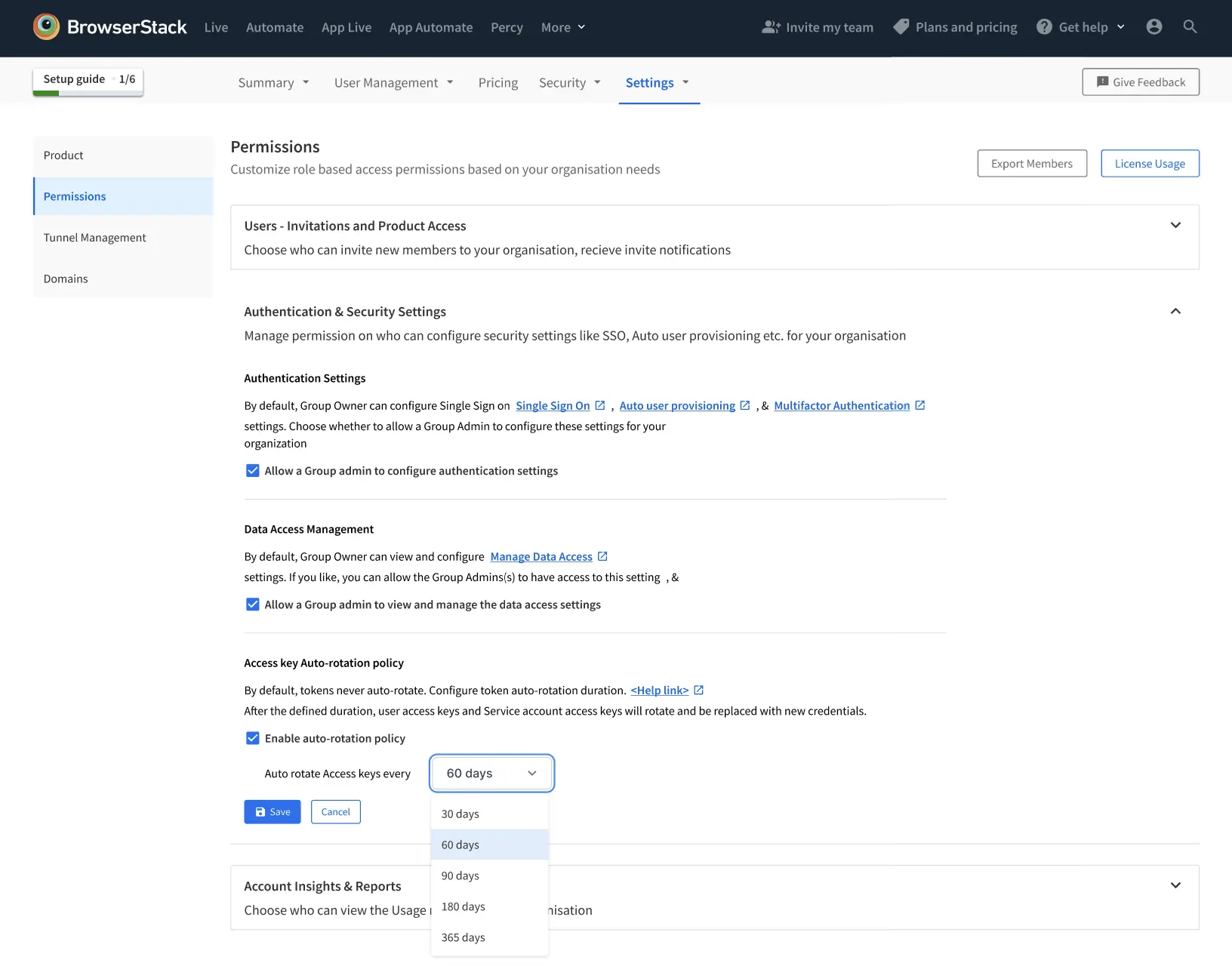The height and width of the screenshot is (969, 1232).
Task: Click the Give Feedback speech icon
Action: pyautogui.click(x=1102, y=82)
